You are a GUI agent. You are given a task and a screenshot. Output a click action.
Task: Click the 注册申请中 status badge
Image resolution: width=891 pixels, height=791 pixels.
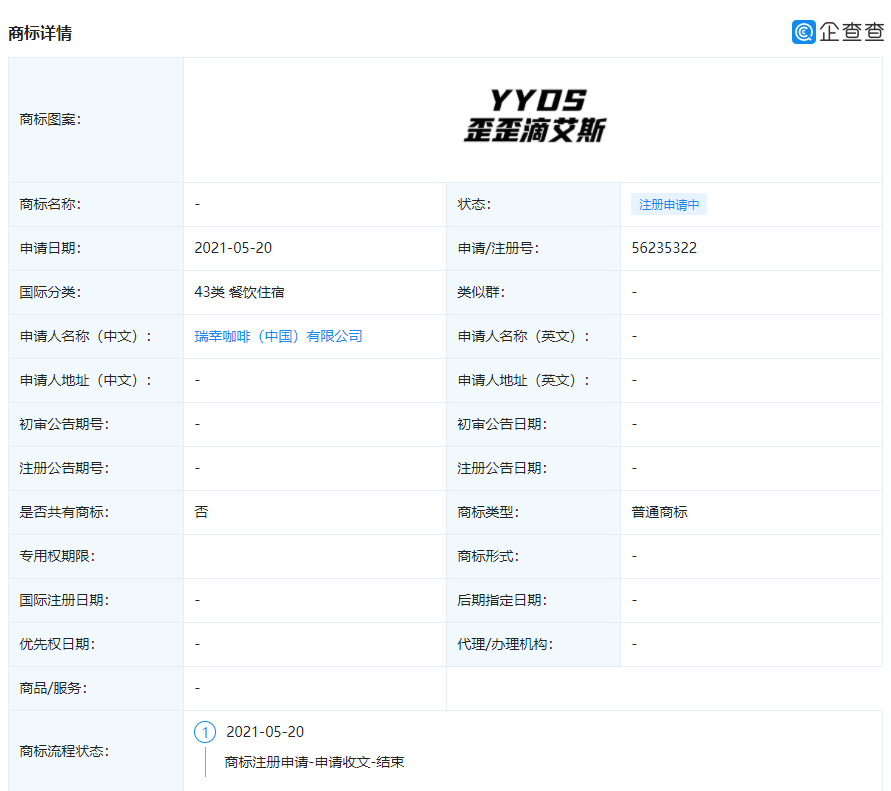[669, 205]
